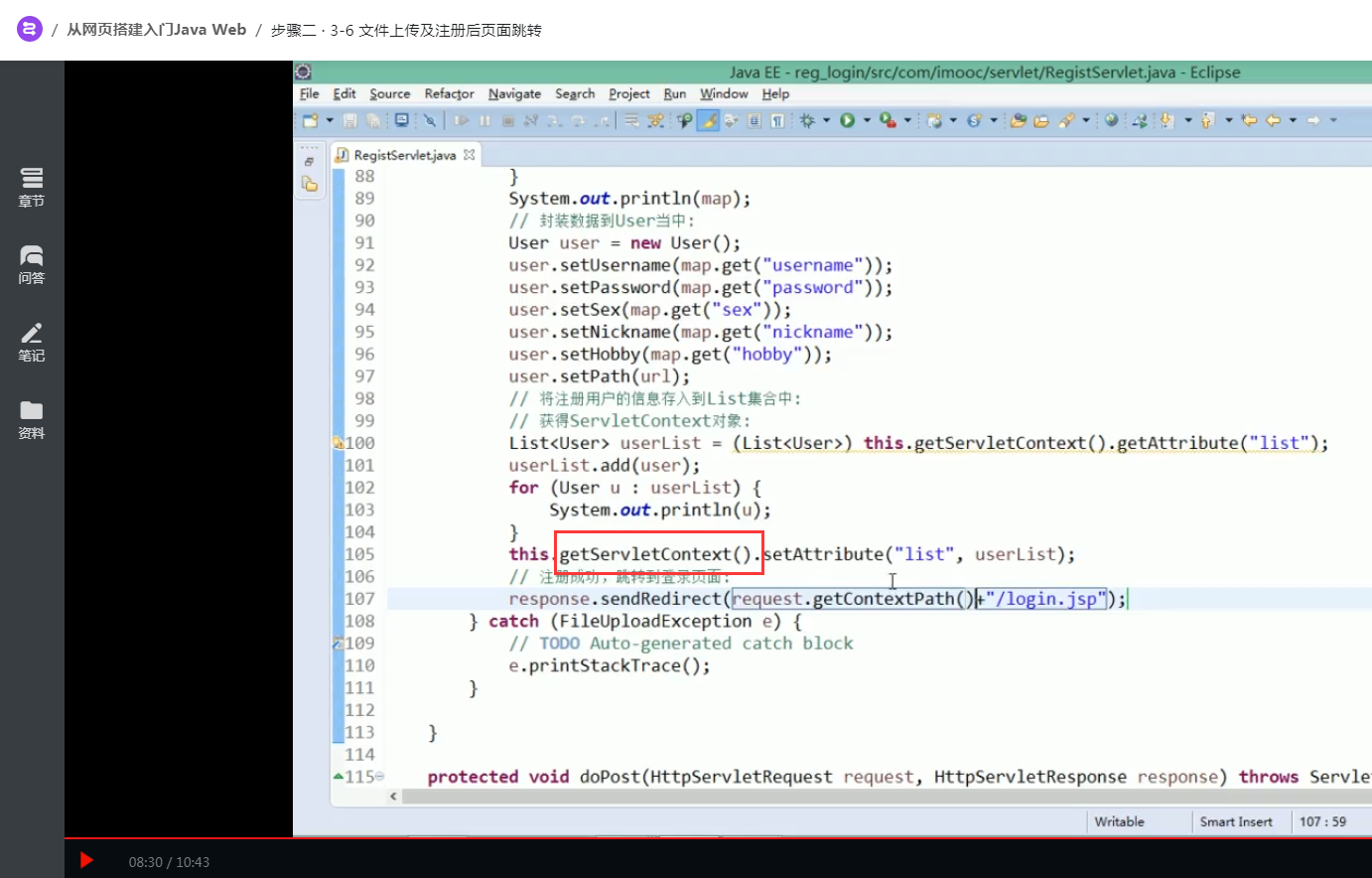Expand the New Web Project dropdown arrow
Screen dimensions: 1372x878
pyautogui.click(x=953, y=120)
